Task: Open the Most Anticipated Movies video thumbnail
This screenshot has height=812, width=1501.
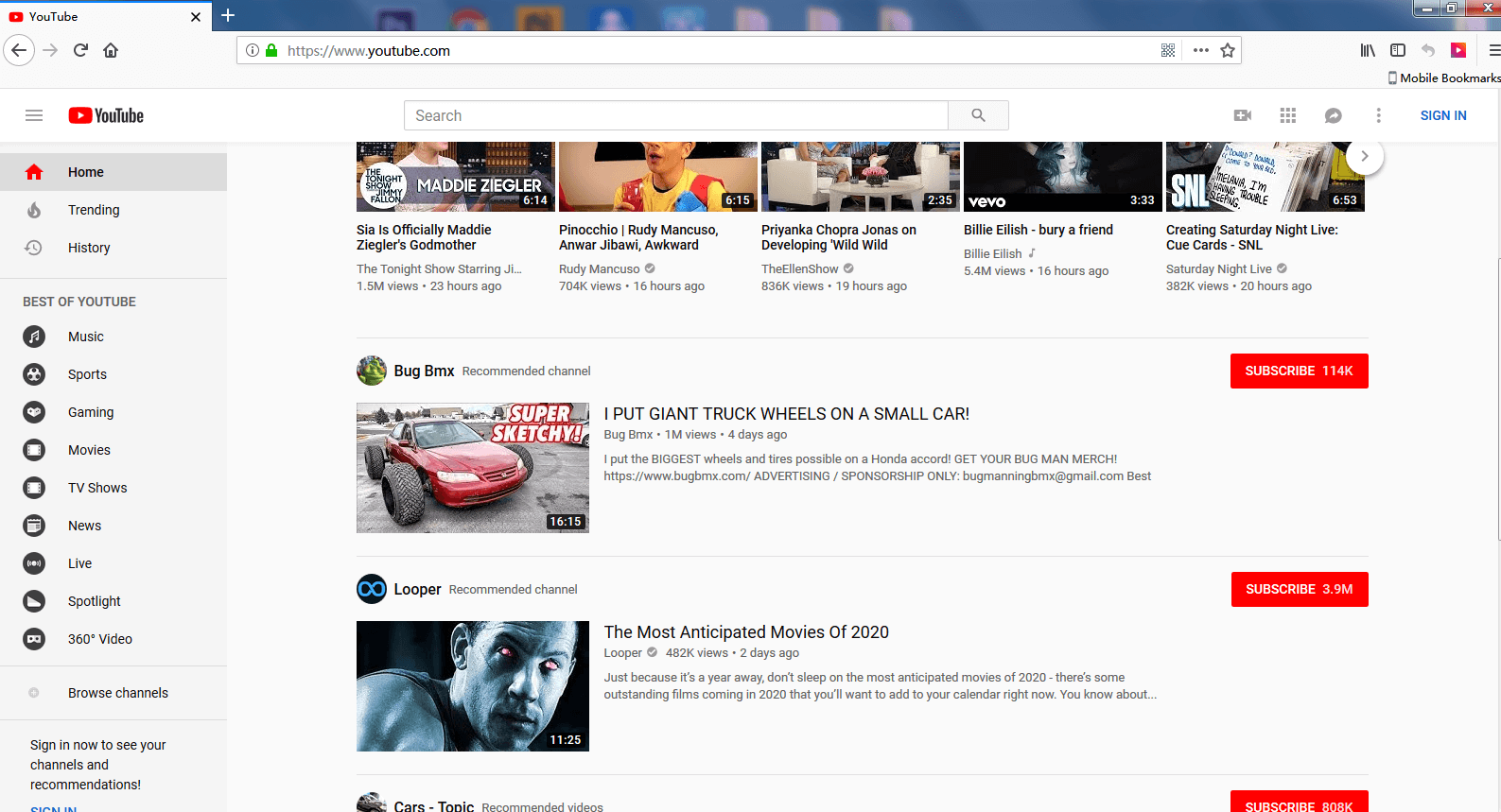Action: (x=473, y=686)
